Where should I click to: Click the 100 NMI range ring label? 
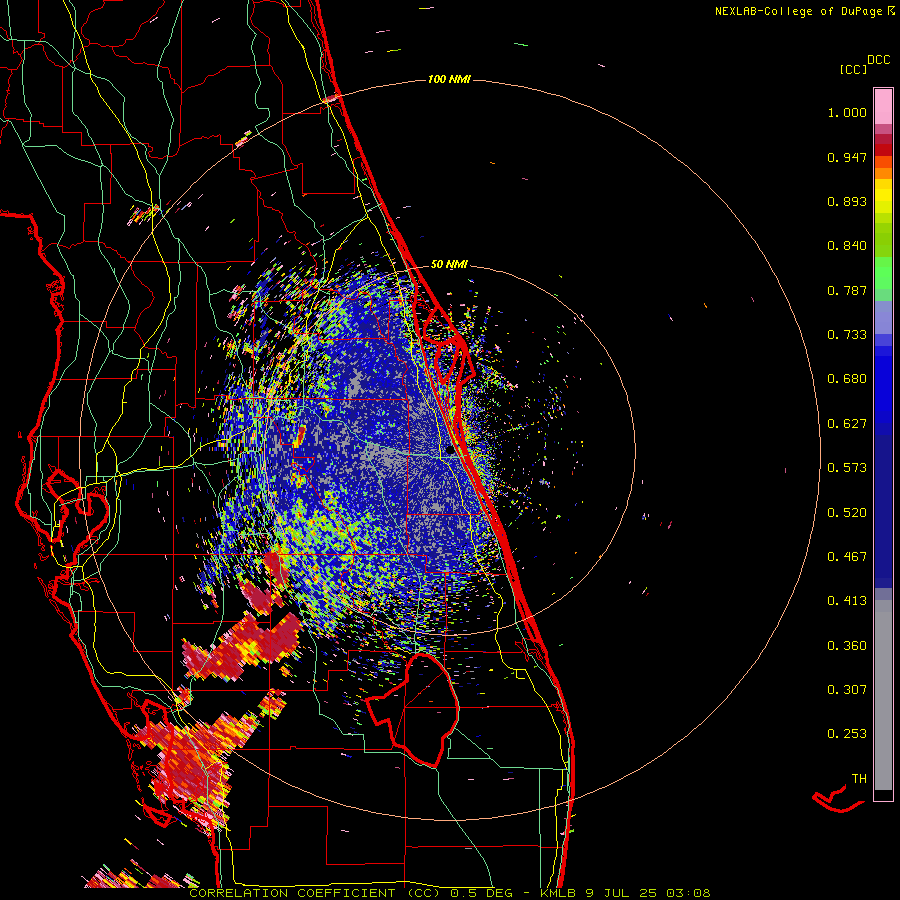pyautogui.click(x=449, y=79)
